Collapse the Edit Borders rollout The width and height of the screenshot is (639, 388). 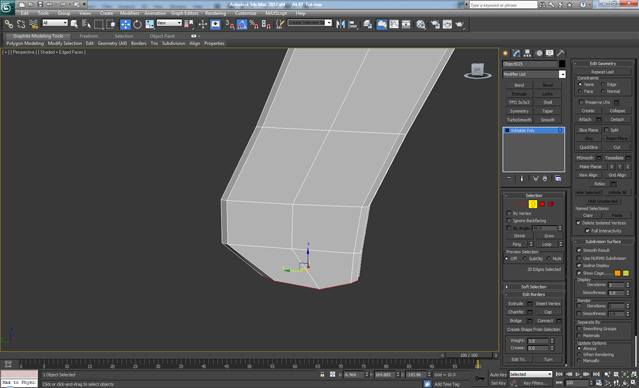534,294
